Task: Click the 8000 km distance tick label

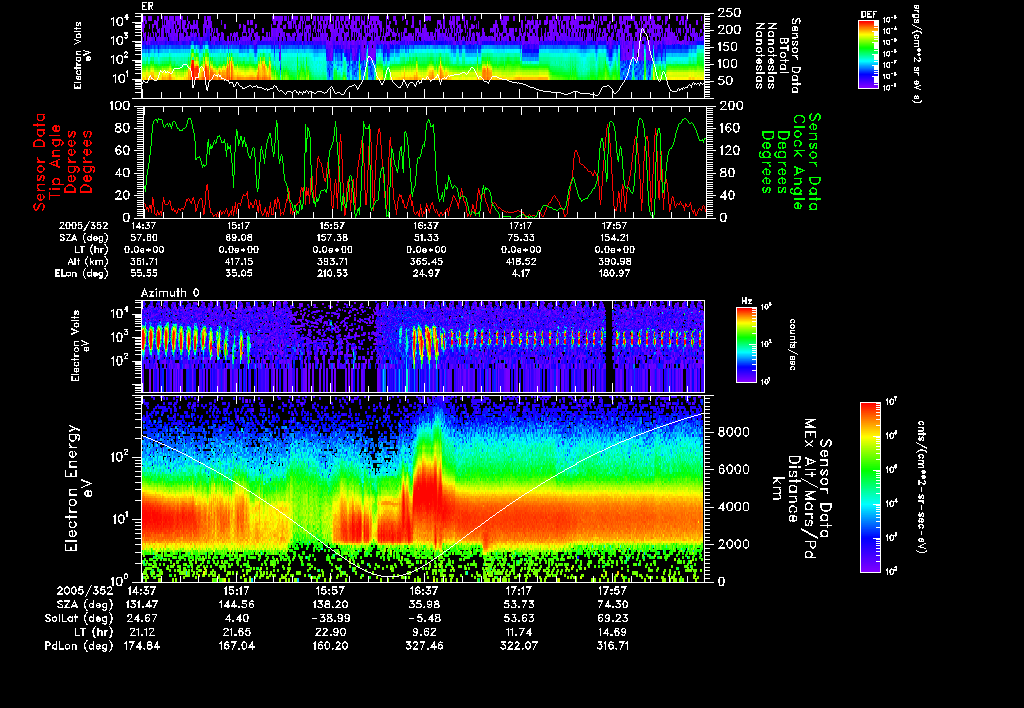Action: click(x=733, y=432)
